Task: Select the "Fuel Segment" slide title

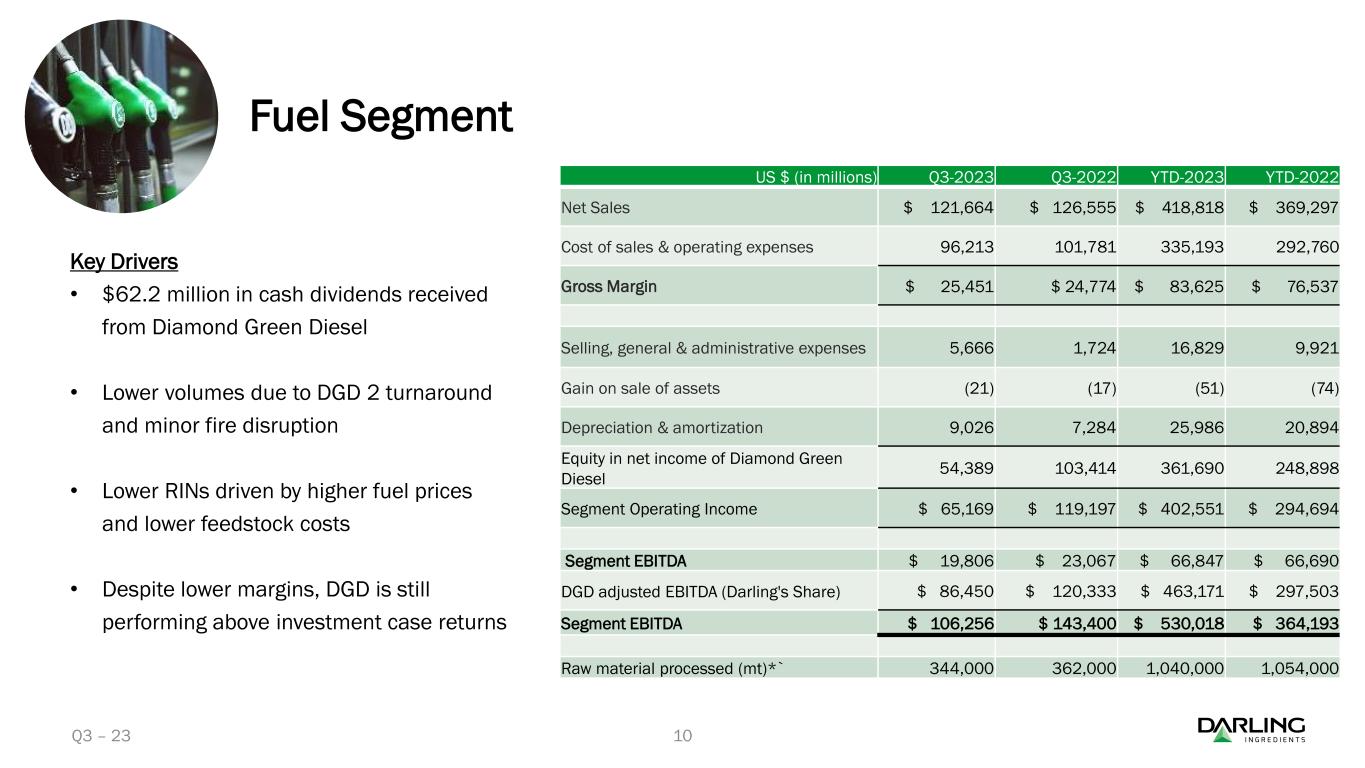Action: (381, 118)
